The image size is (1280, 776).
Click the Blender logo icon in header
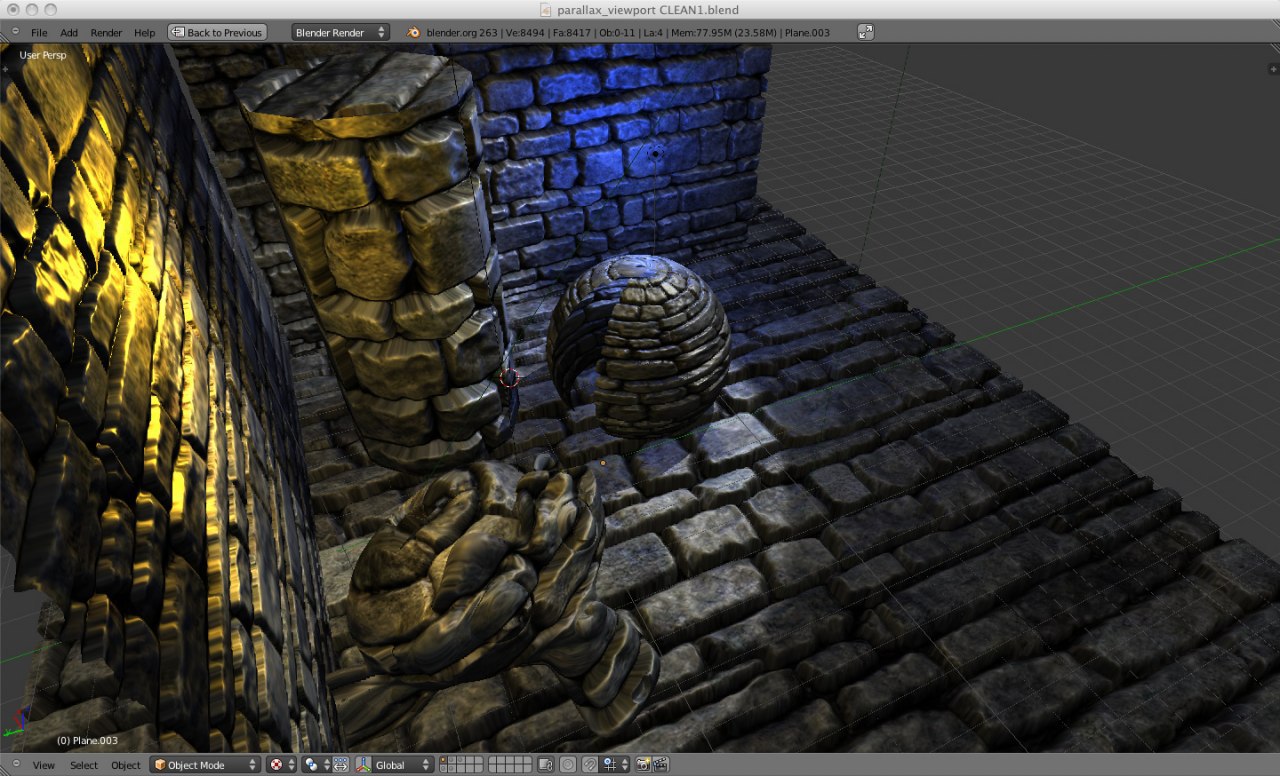412,32
